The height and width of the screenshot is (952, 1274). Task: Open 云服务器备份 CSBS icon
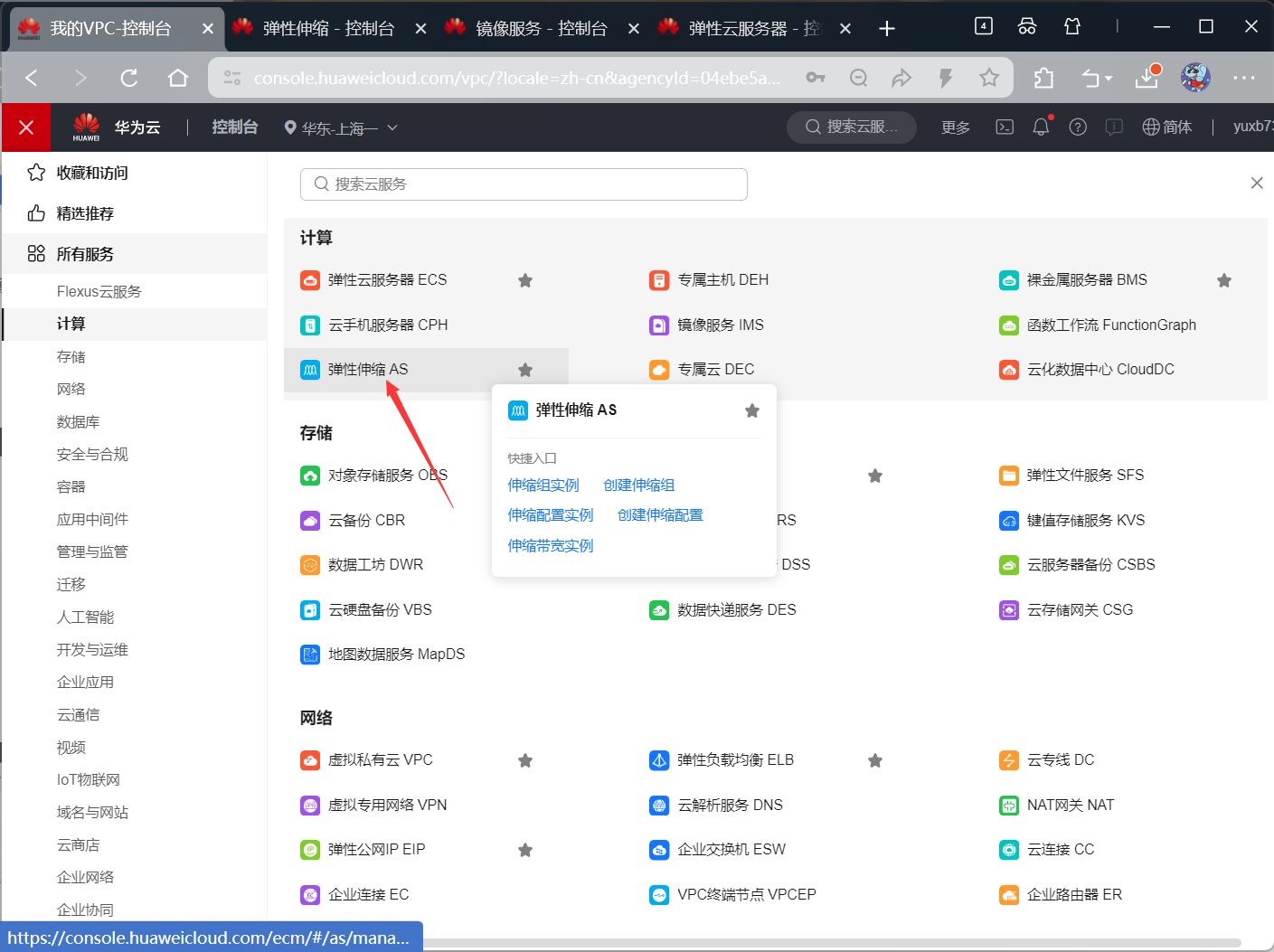[1009, 565]
